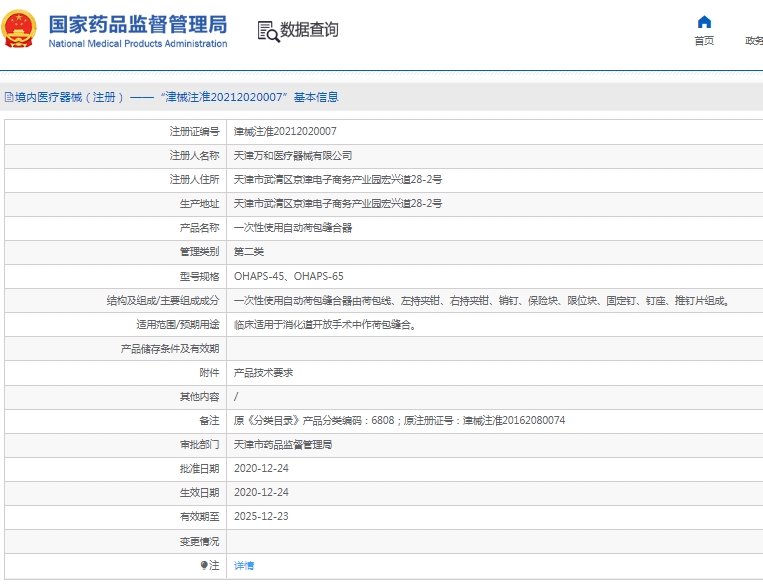Click 国家药品监督管理局 site title
The height and width of the screenshot is (585, 763).
tap(138, 24)
